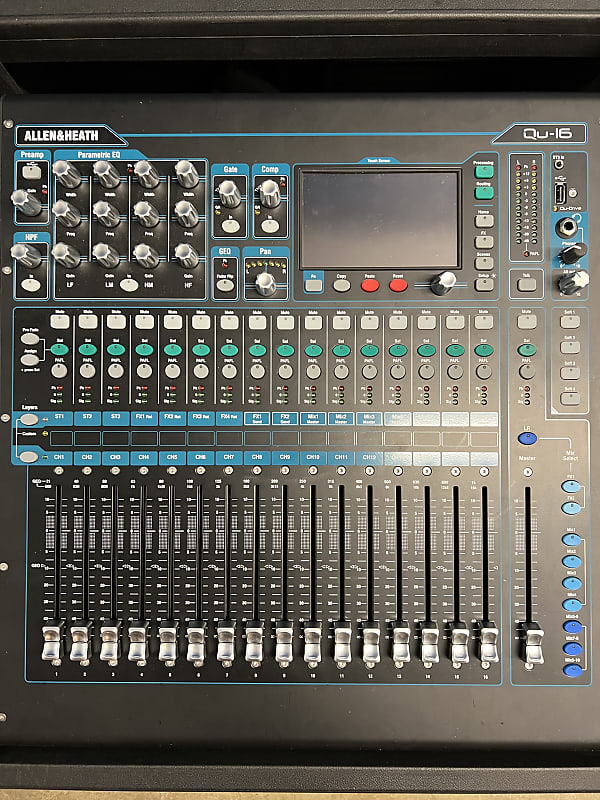
Task: Touch the Gate threshold knob
Action: click(229, 192)
